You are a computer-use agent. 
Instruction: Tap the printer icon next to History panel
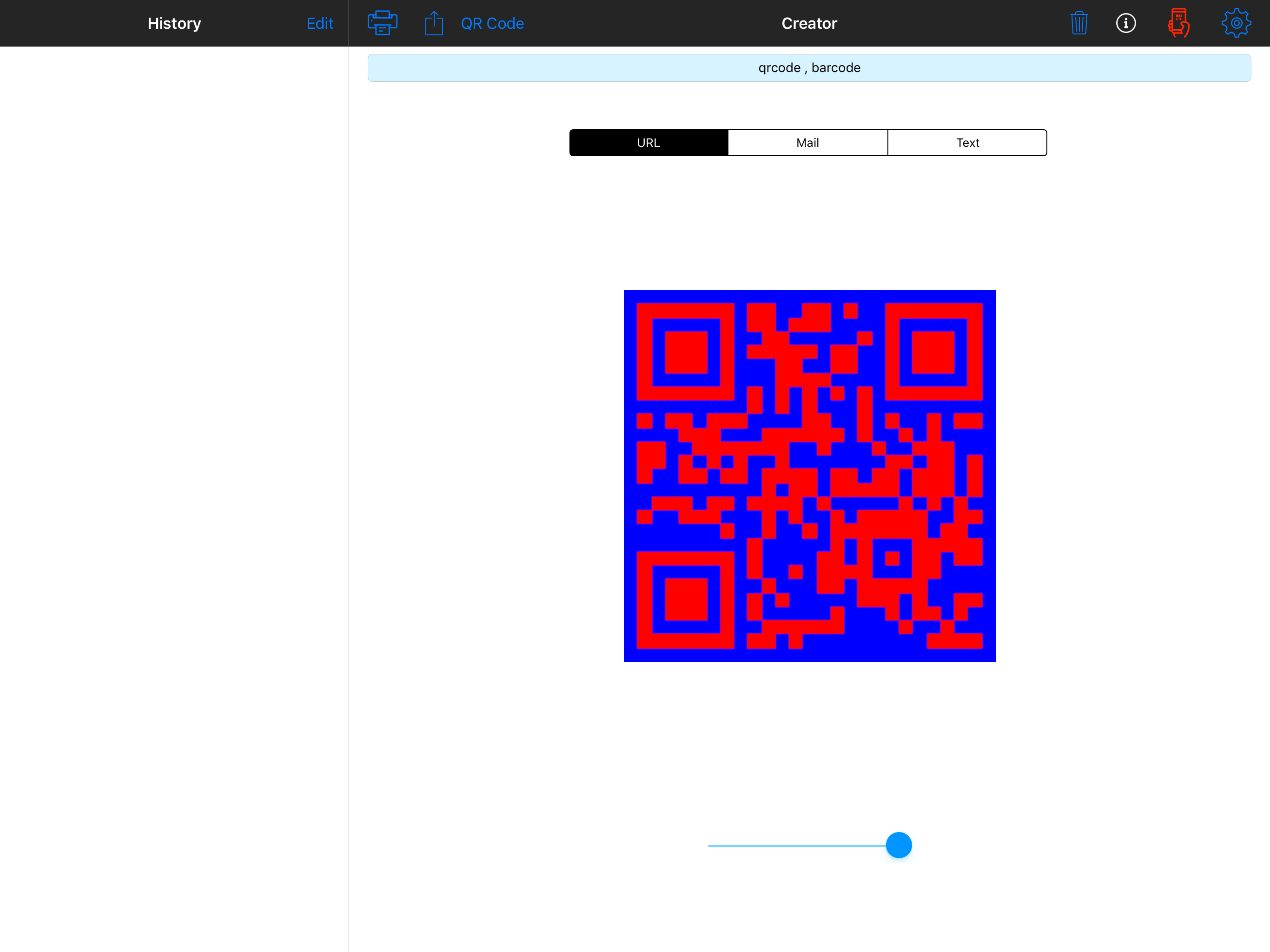[382, 23]
